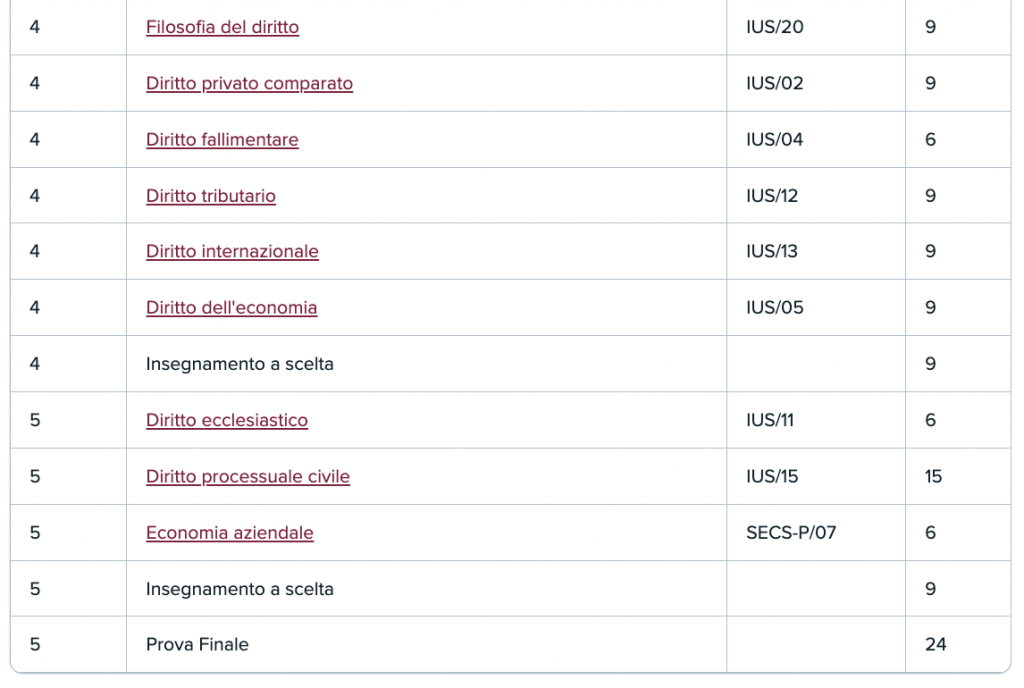This screenshot has width=1024, height=688.
Task: Open the Filosofia del diritto link
Action: [222, 27]
